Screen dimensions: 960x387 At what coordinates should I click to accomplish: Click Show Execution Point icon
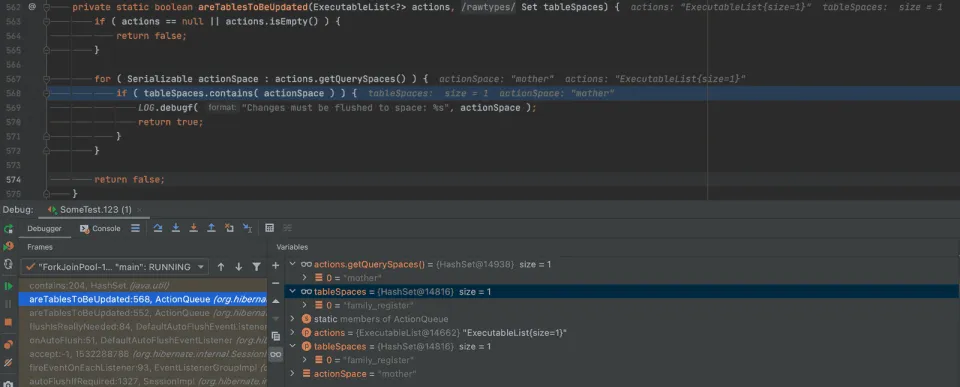coord(135,228)
